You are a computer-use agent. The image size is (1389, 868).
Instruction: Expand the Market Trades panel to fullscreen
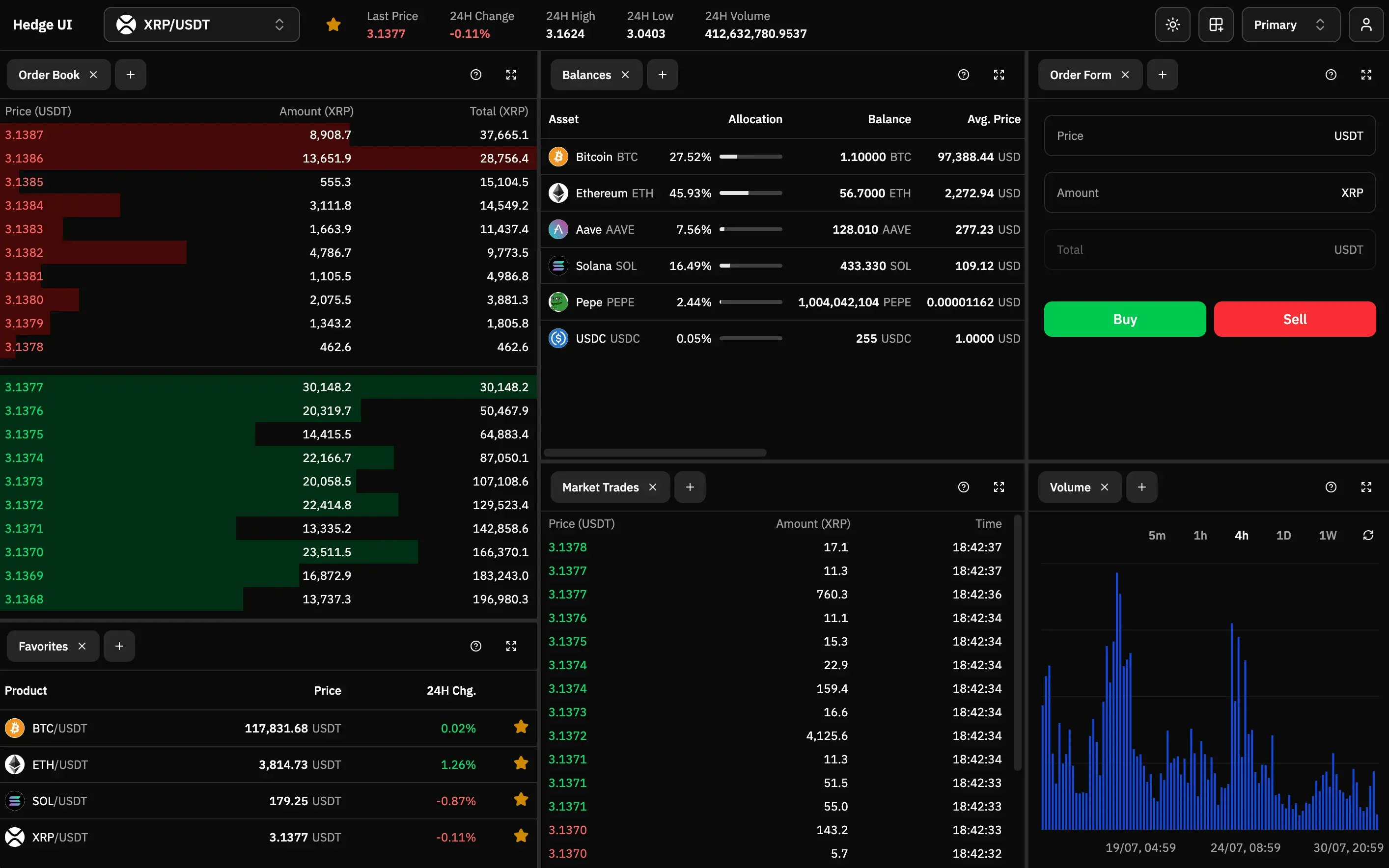[x=999, y=487]
